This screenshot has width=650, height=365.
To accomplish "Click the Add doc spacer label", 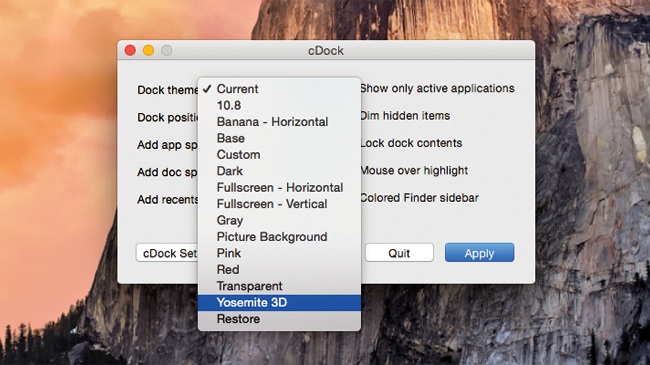I will point(168,172).
